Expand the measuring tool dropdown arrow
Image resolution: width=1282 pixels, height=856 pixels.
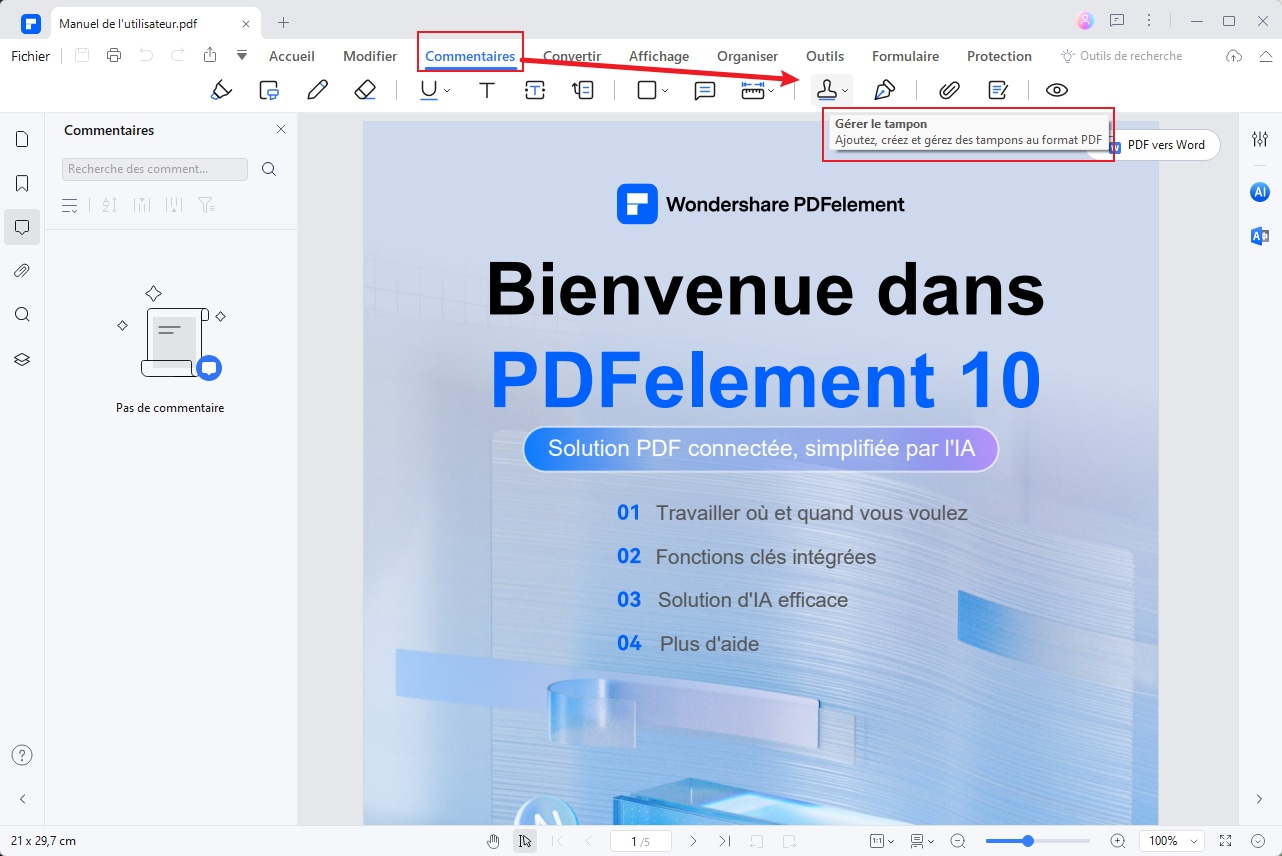click(x=771, y=91)
